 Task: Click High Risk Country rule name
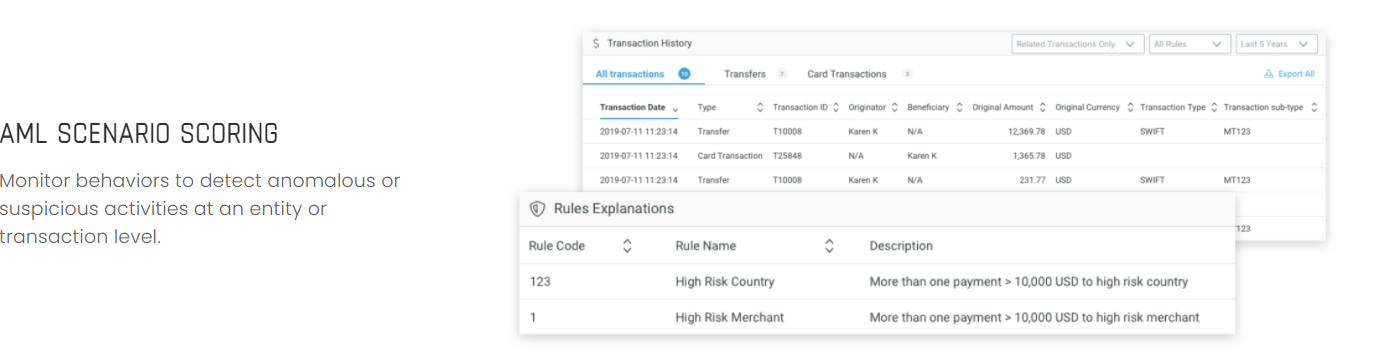point(725,282)
